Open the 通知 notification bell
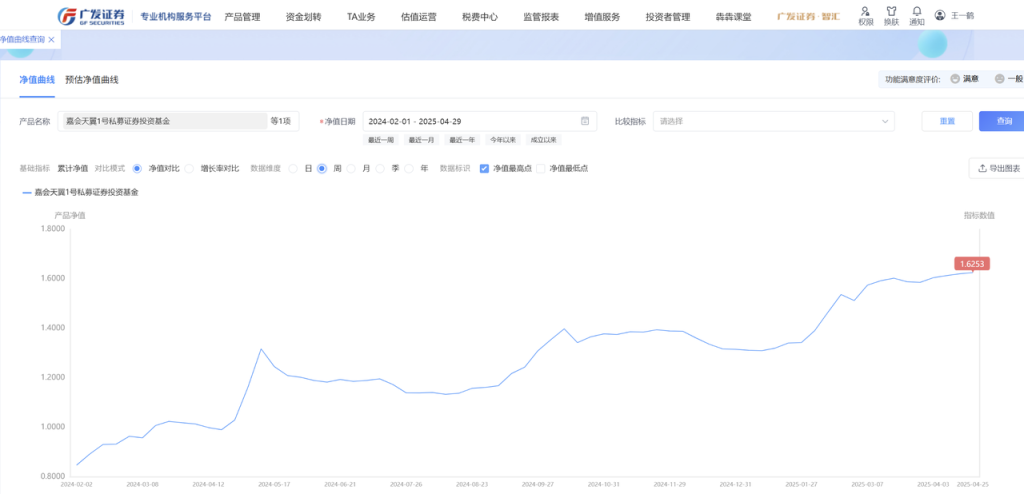Screen dimensions: 1024x494 (916, 11)
